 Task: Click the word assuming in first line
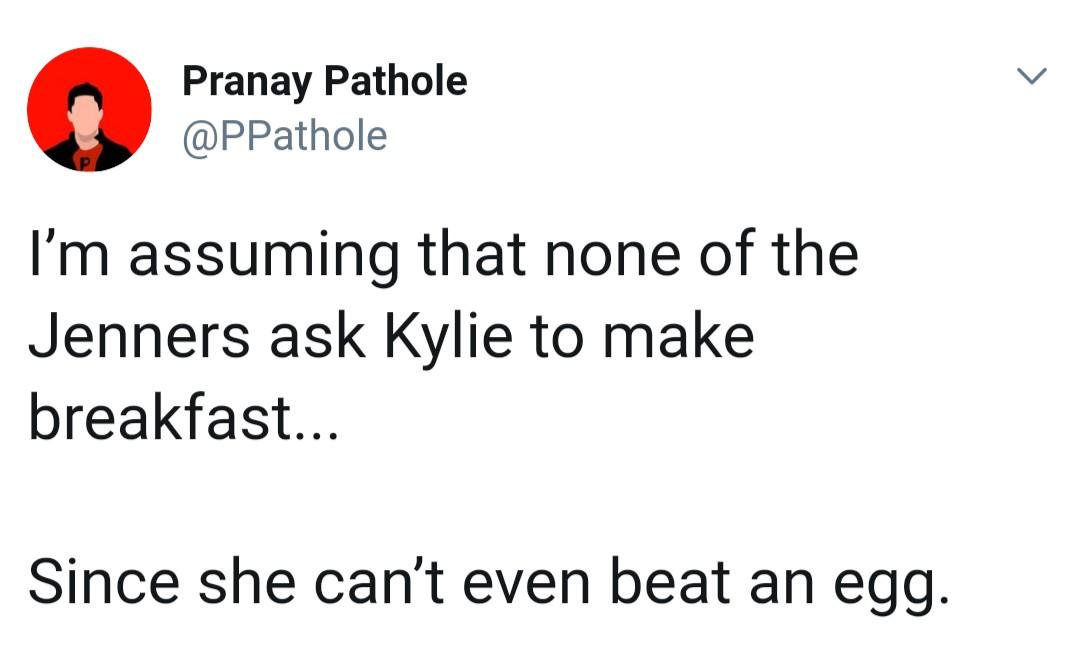point(264,258)
